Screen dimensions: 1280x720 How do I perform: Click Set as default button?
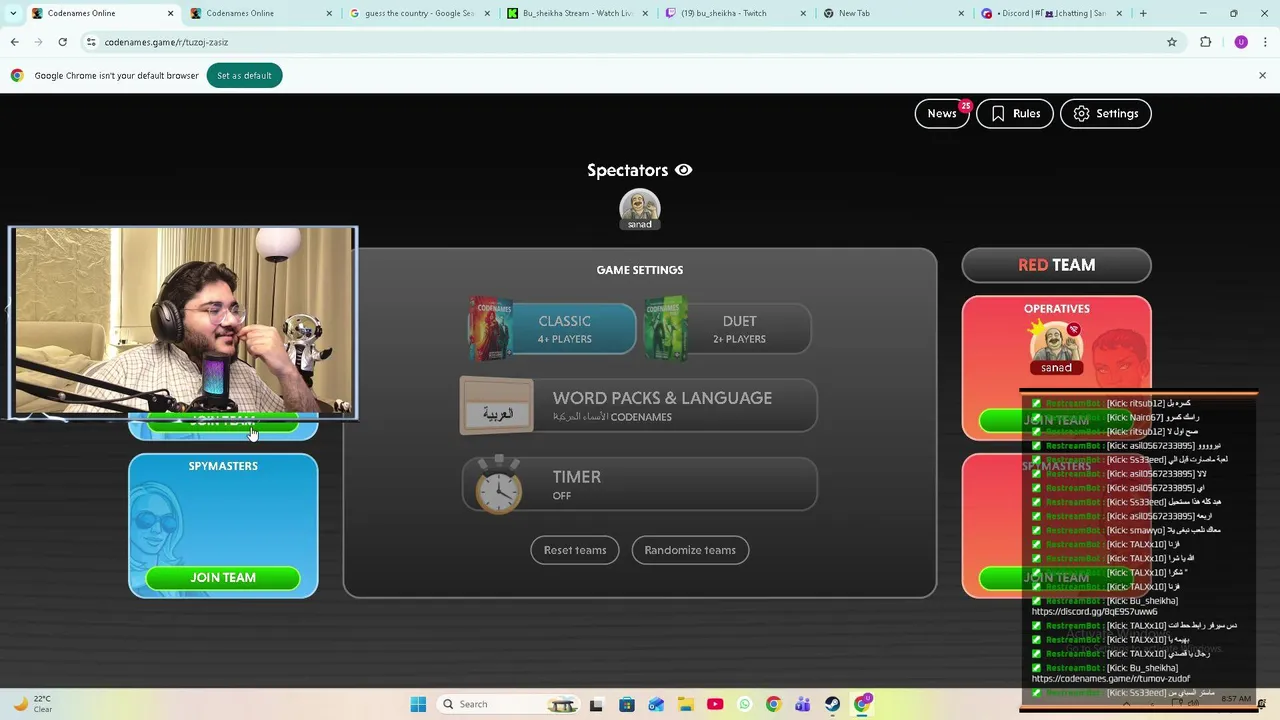tap(244, 75)
